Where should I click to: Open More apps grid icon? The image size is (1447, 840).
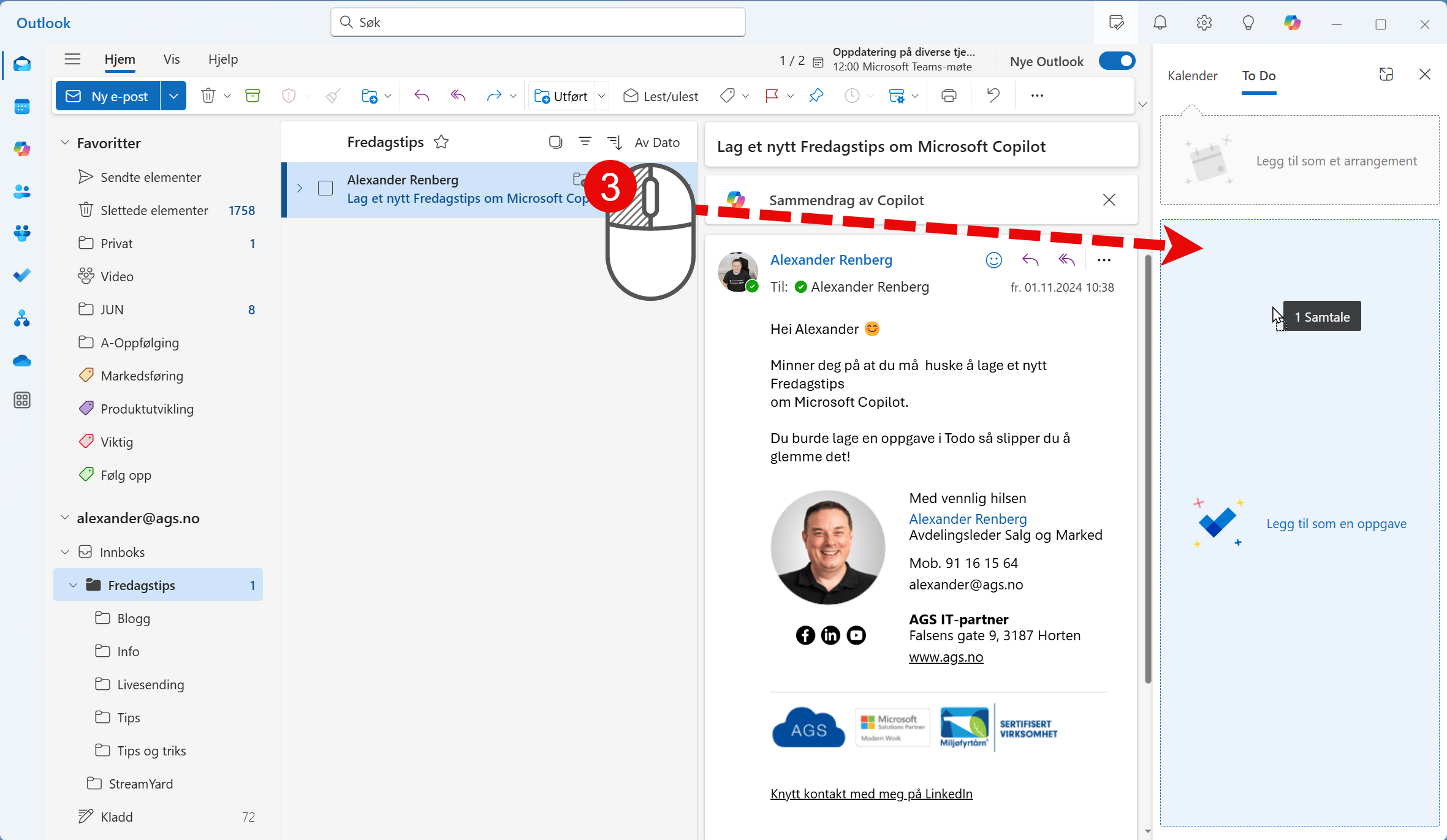22,400
